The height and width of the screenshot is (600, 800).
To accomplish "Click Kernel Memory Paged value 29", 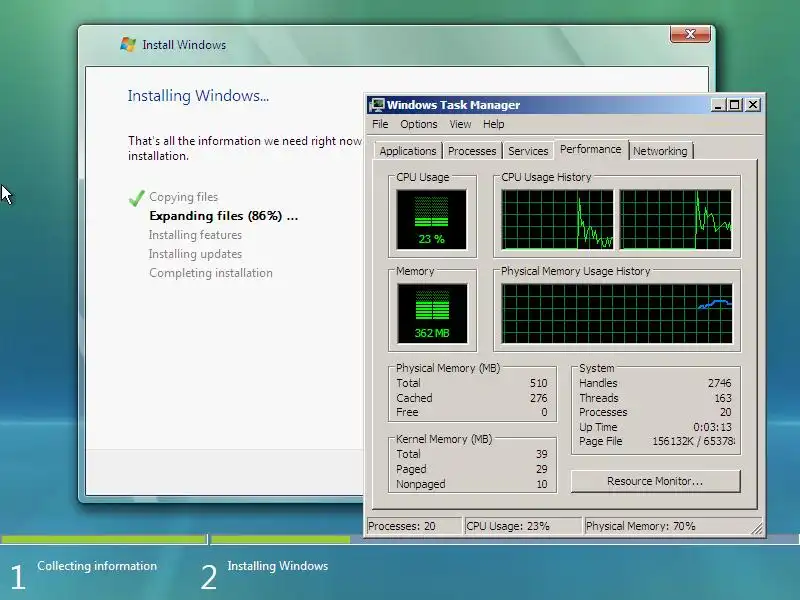I will [542, 469].
